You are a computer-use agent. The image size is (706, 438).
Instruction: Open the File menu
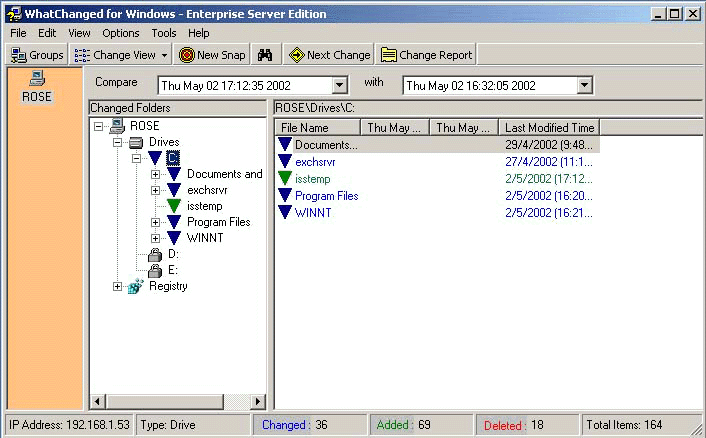tap(18, 33)
